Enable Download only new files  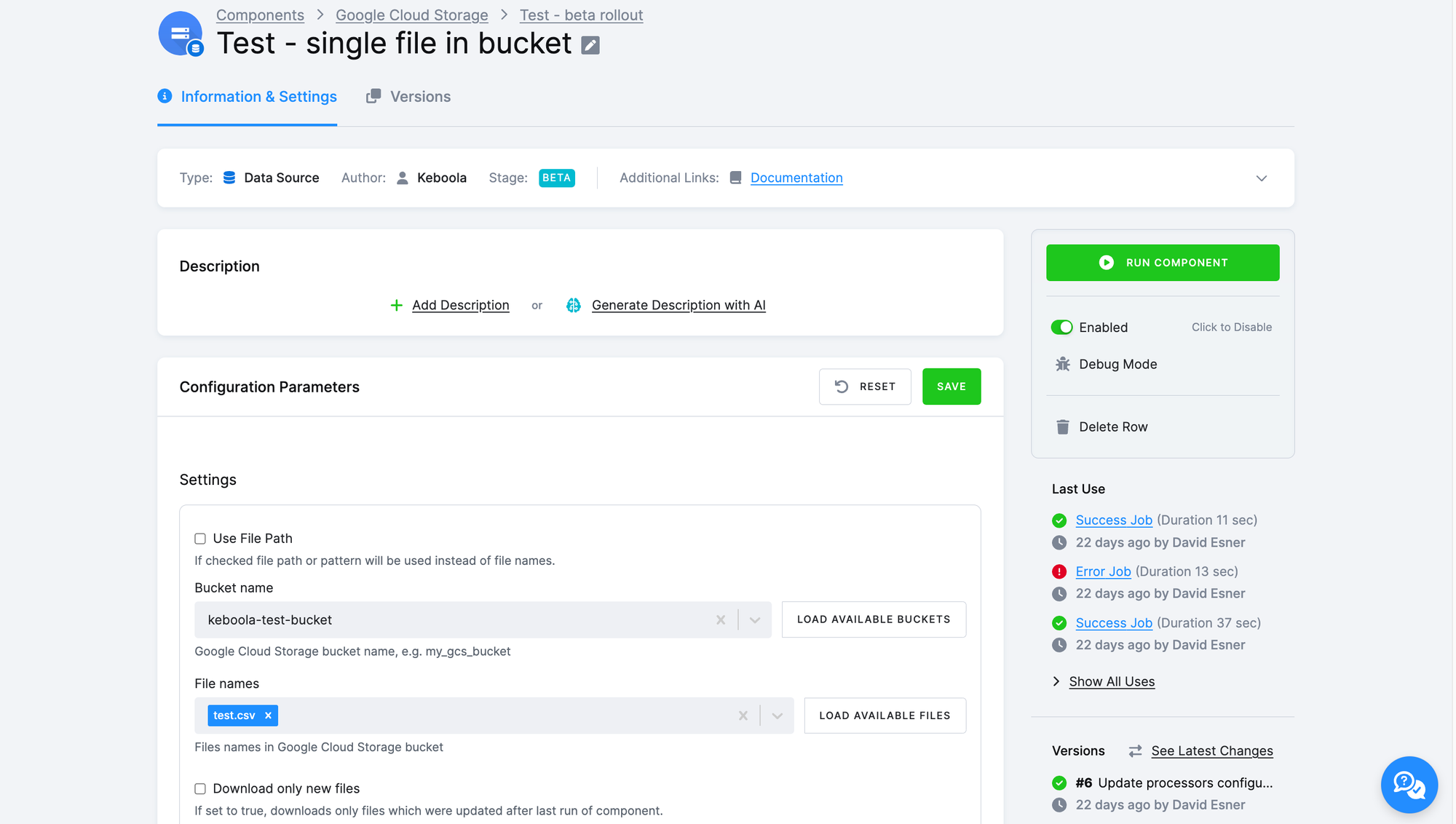click(200, 788)
